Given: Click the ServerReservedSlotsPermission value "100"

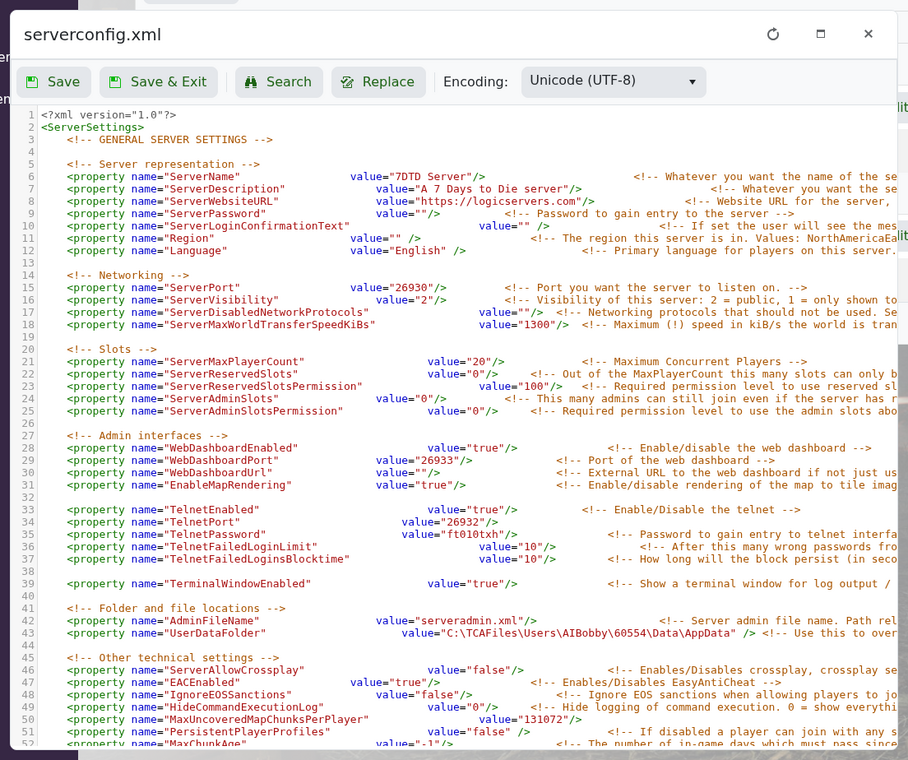Looking at the screenshot, I should click(533, 386).
